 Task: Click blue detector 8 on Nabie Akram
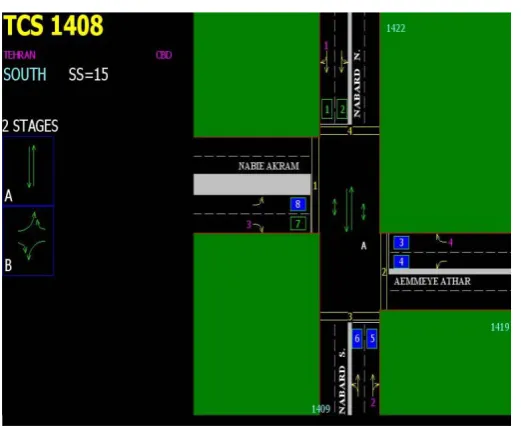(x=298, y=204)
